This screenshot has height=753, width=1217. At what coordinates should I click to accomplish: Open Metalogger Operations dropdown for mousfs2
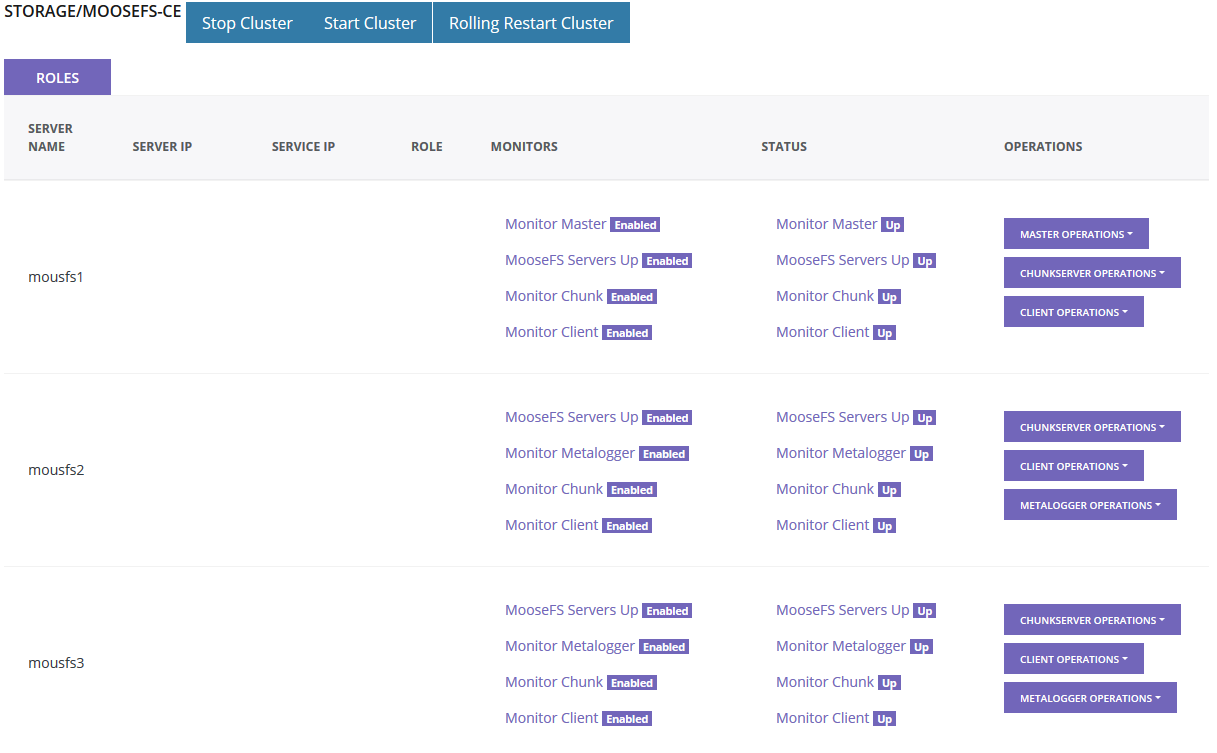[x=1090, y=505]
